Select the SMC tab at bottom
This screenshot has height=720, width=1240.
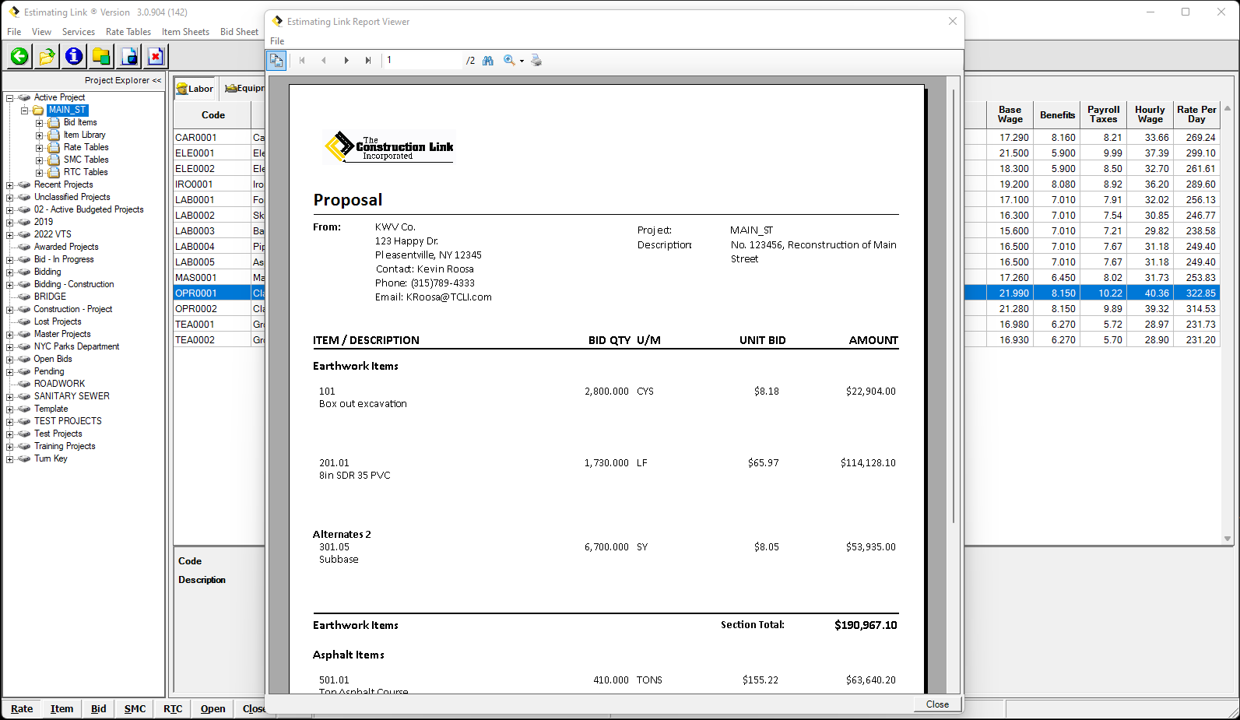coord(134,708)
